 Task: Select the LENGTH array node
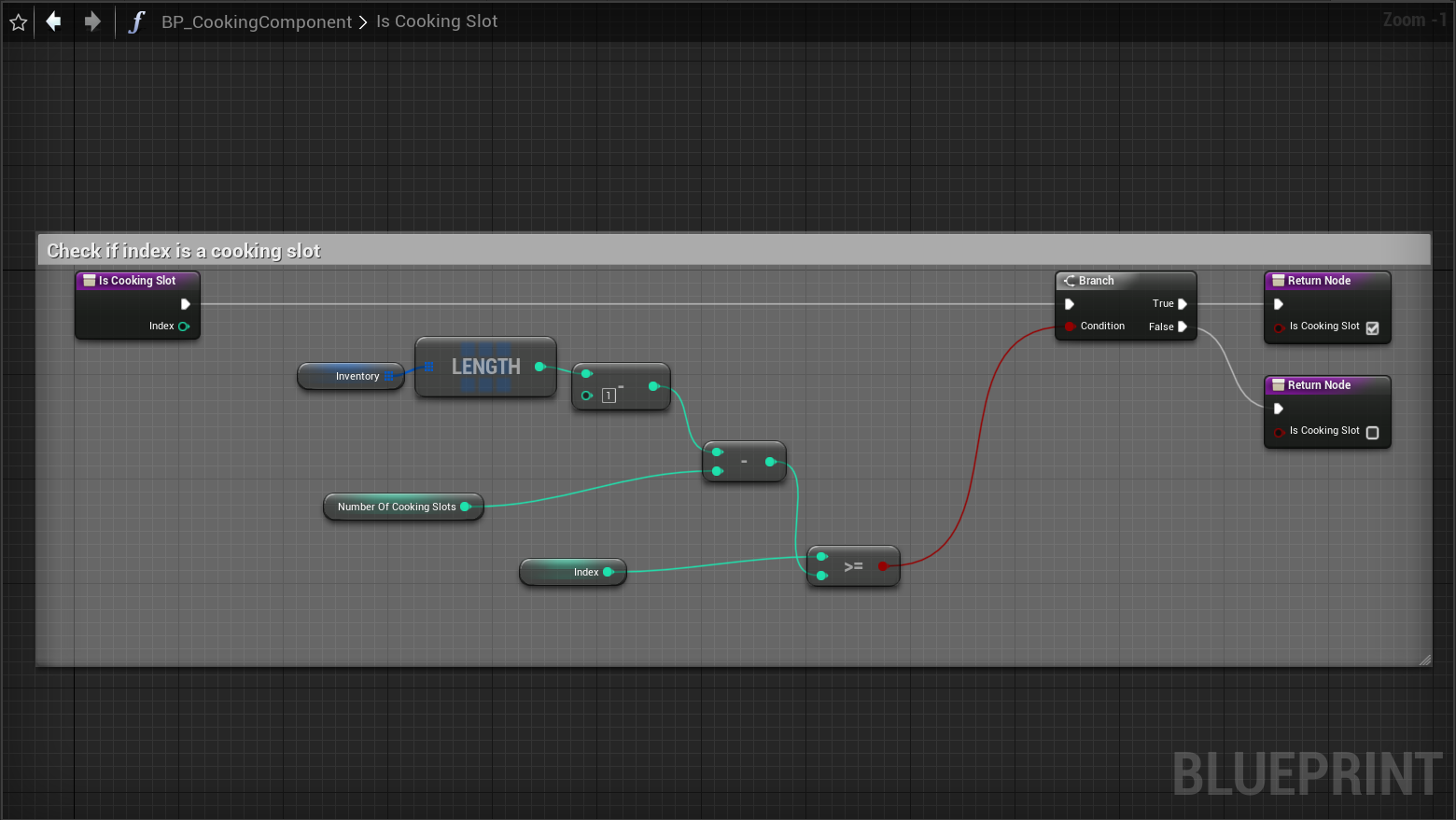[x=485, y=367]
